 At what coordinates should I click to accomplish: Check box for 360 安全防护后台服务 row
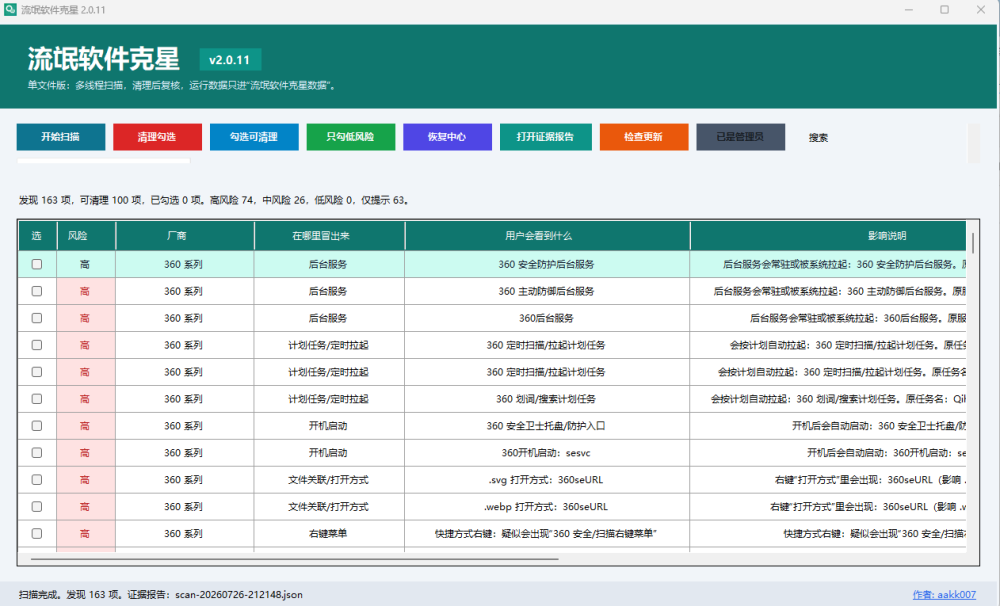(37, 264)
